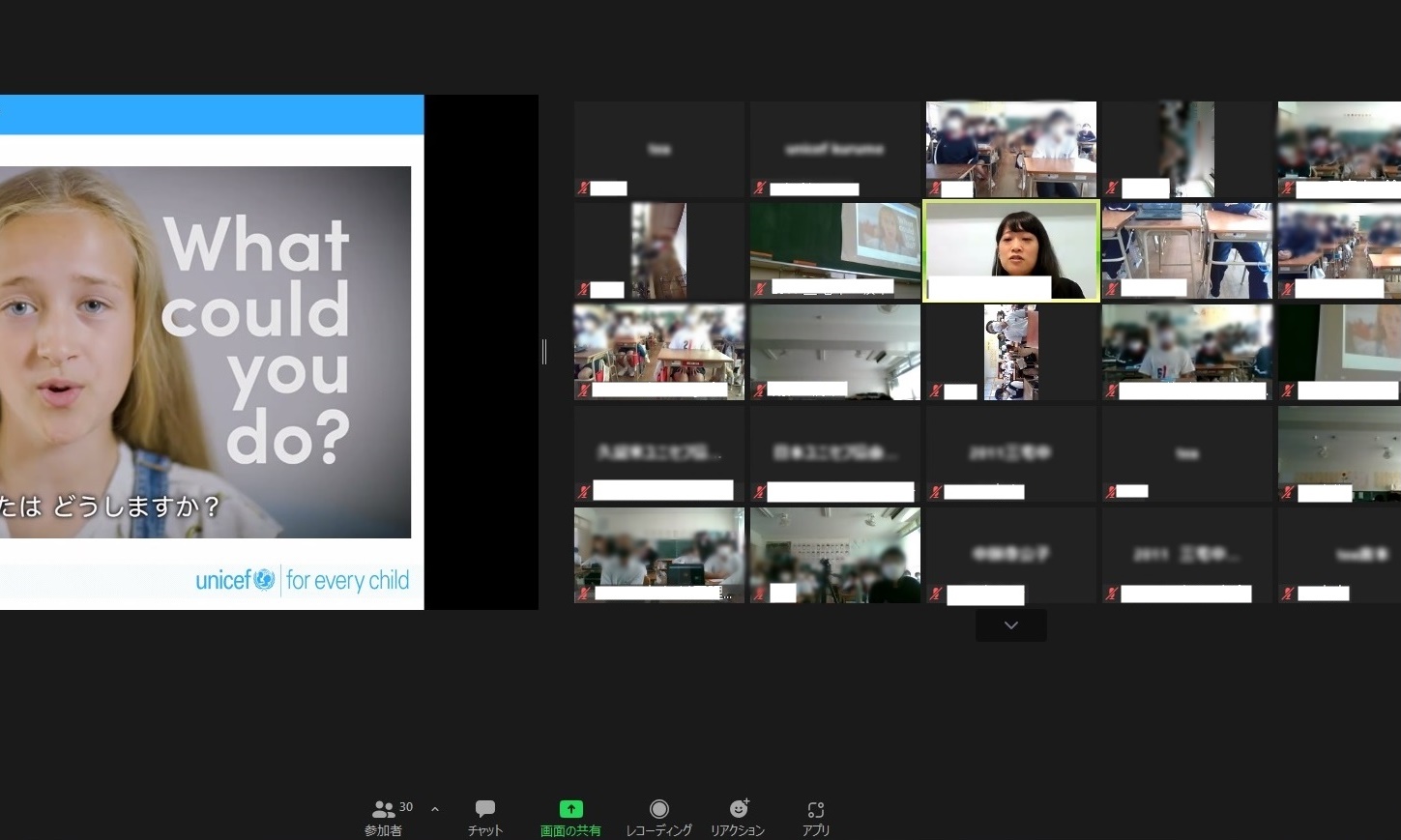Start recording with the レコーディング button
The image size is (1401, 840).
(658, 817)
